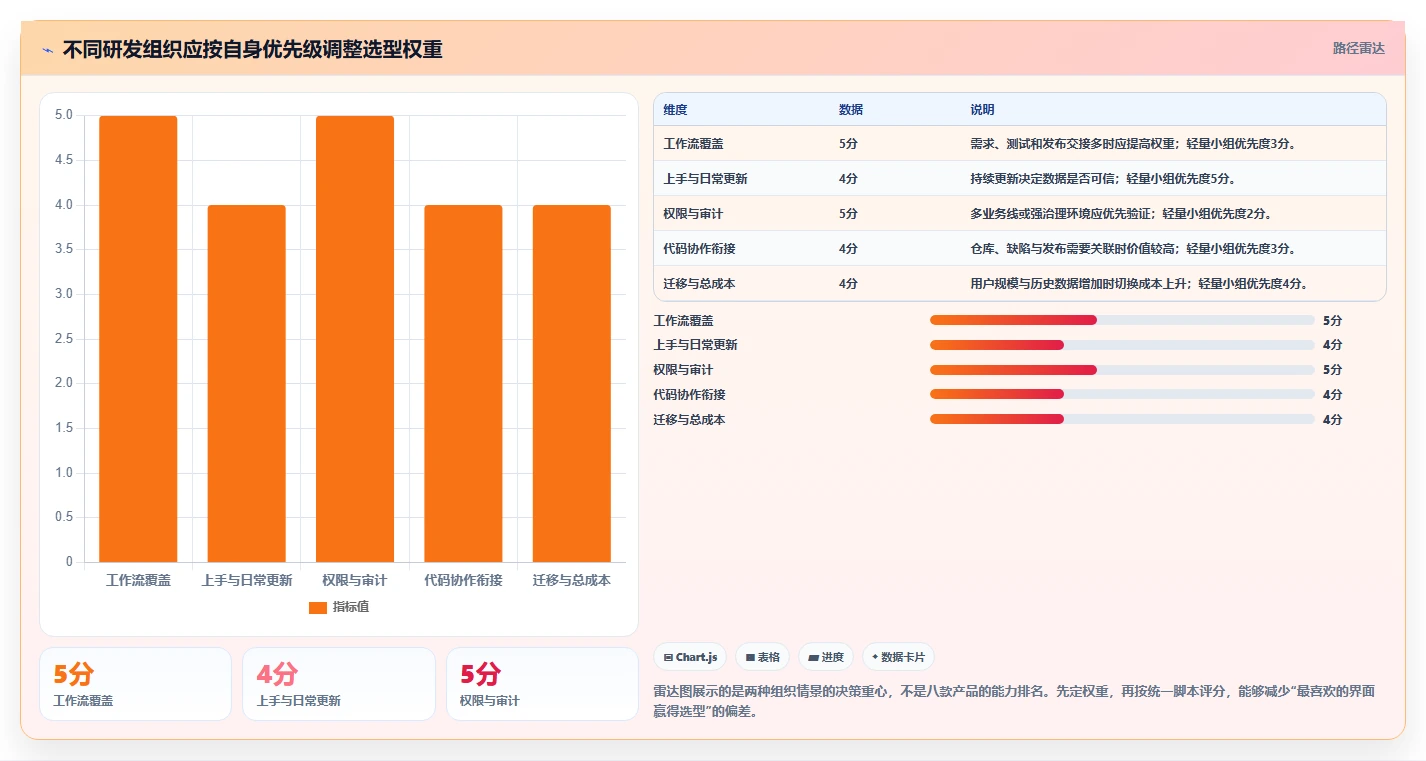Select the 迁移与总成本 cell in the table
This screenshot has height=761, width=1426.
(699, 284)
